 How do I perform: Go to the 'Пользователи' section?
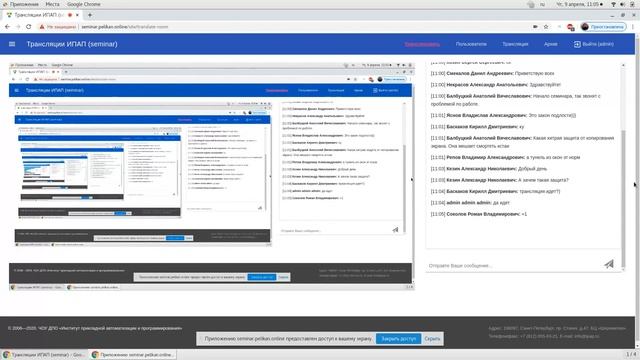pyautogui.click(x=471, y=44)
